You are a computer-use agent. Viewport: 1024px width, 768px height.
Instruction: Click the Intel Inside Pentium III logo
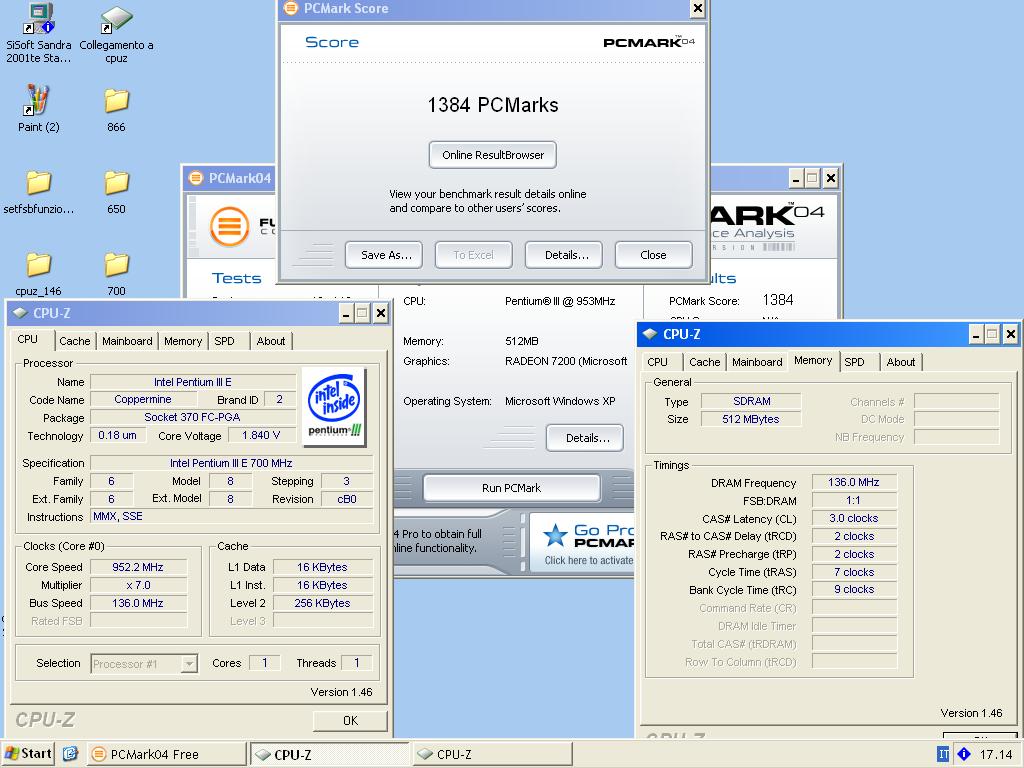pyautogui.click(x=334, y=406)
